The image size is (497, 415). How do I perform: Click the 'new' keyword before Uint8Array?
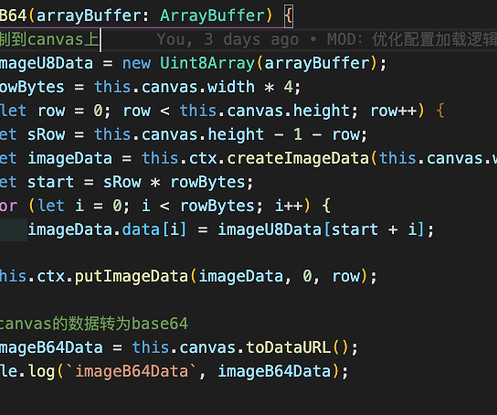136,63
